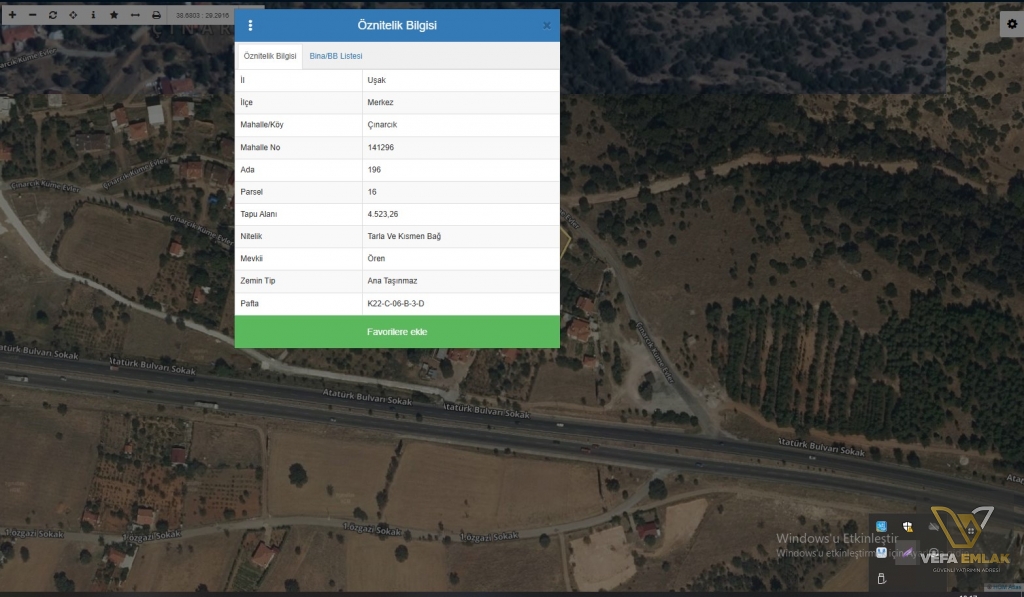Click the refresh map icon
Screen dimensions: 1024x597
pyautogui.click(x=53, y=15)
